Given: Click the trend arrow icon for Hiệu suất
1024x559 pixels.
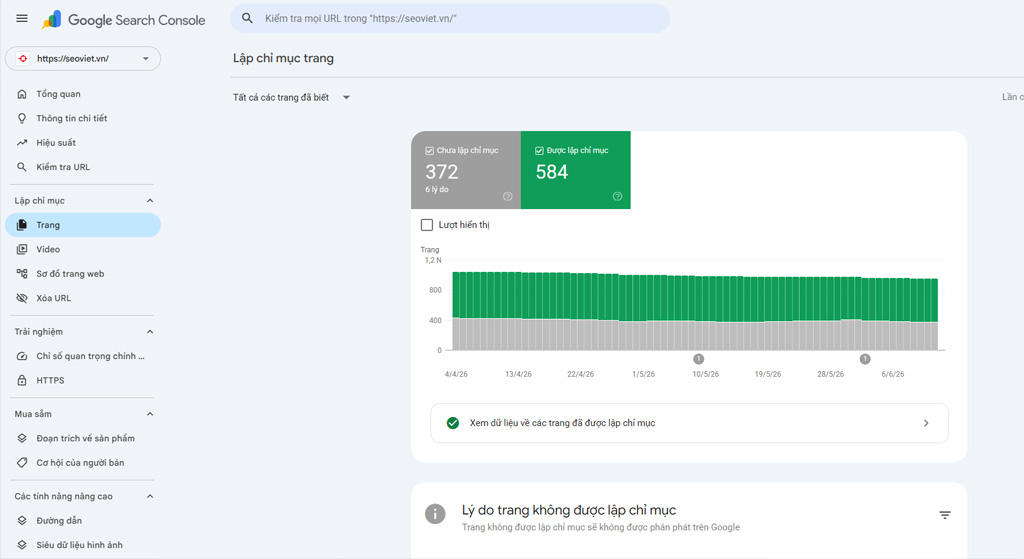Looking at the screenshot, I should [x=22, y=142].
